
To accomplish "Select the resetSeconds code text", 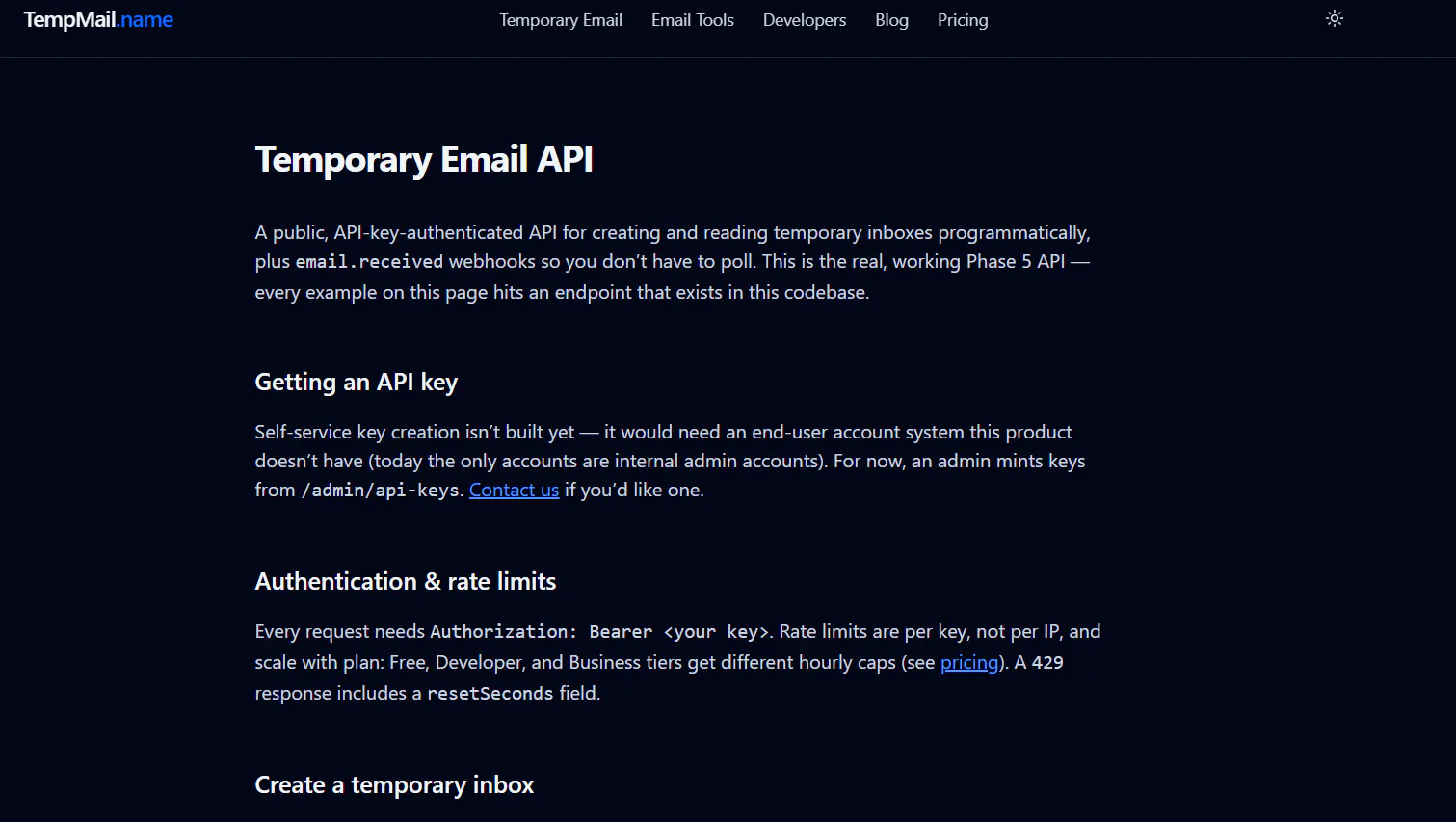I will pyautogui.click(x=490, y=693).
